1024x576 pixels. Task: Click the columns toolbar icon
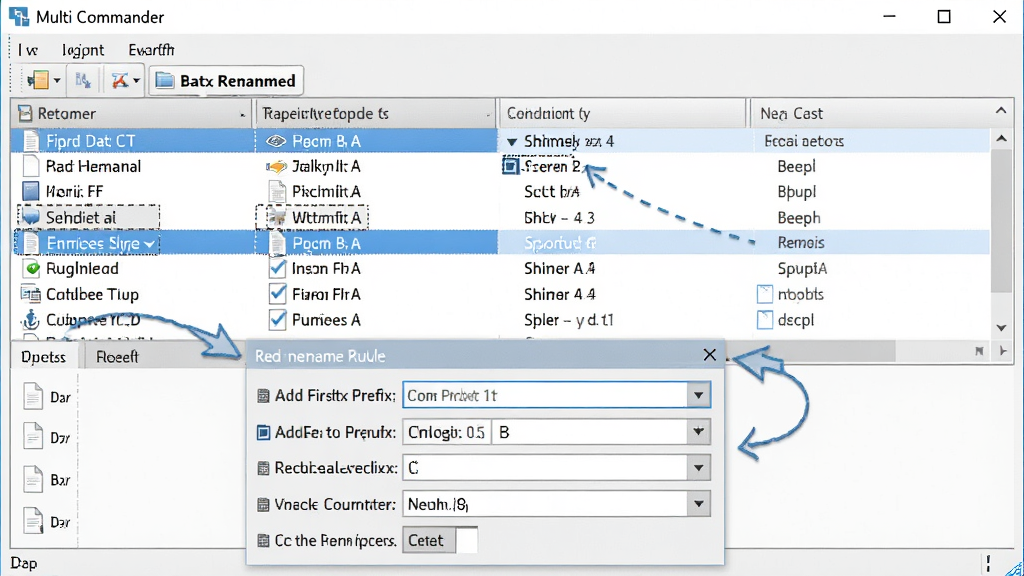[x=83, y=80]
